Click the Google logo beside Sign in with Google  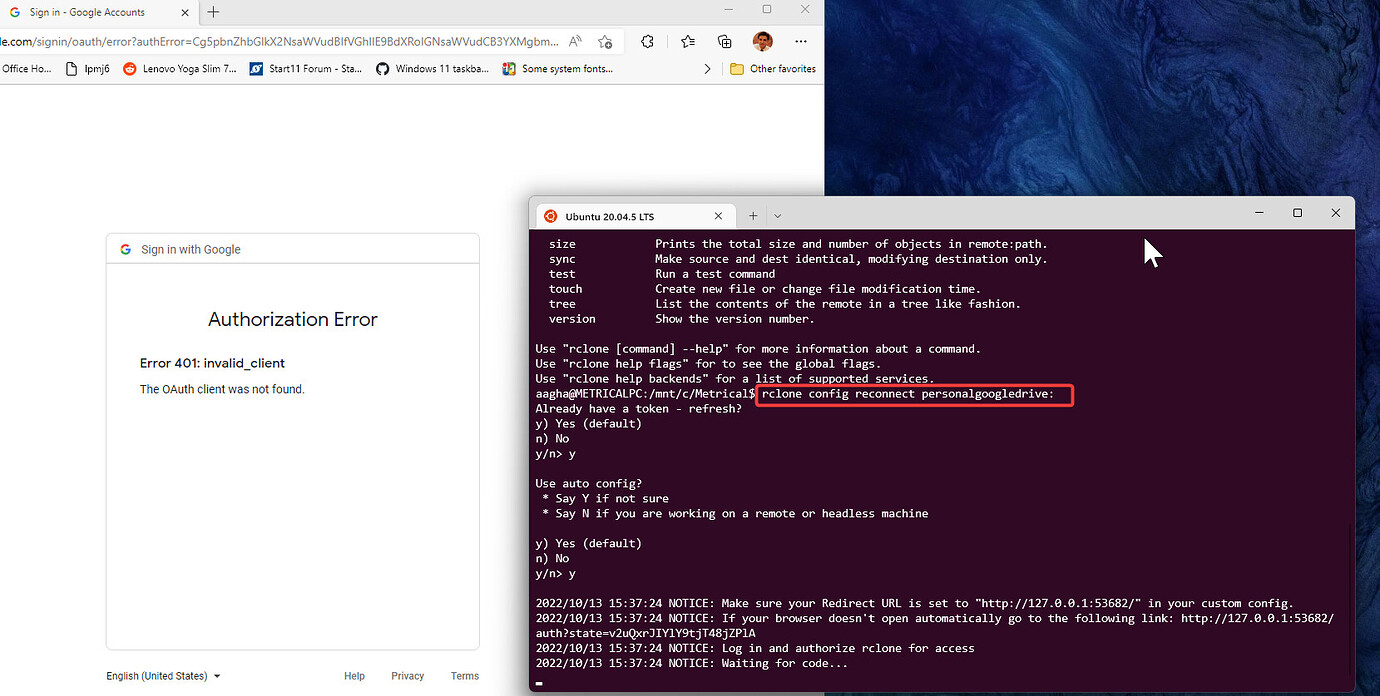(x=126, y=249)
